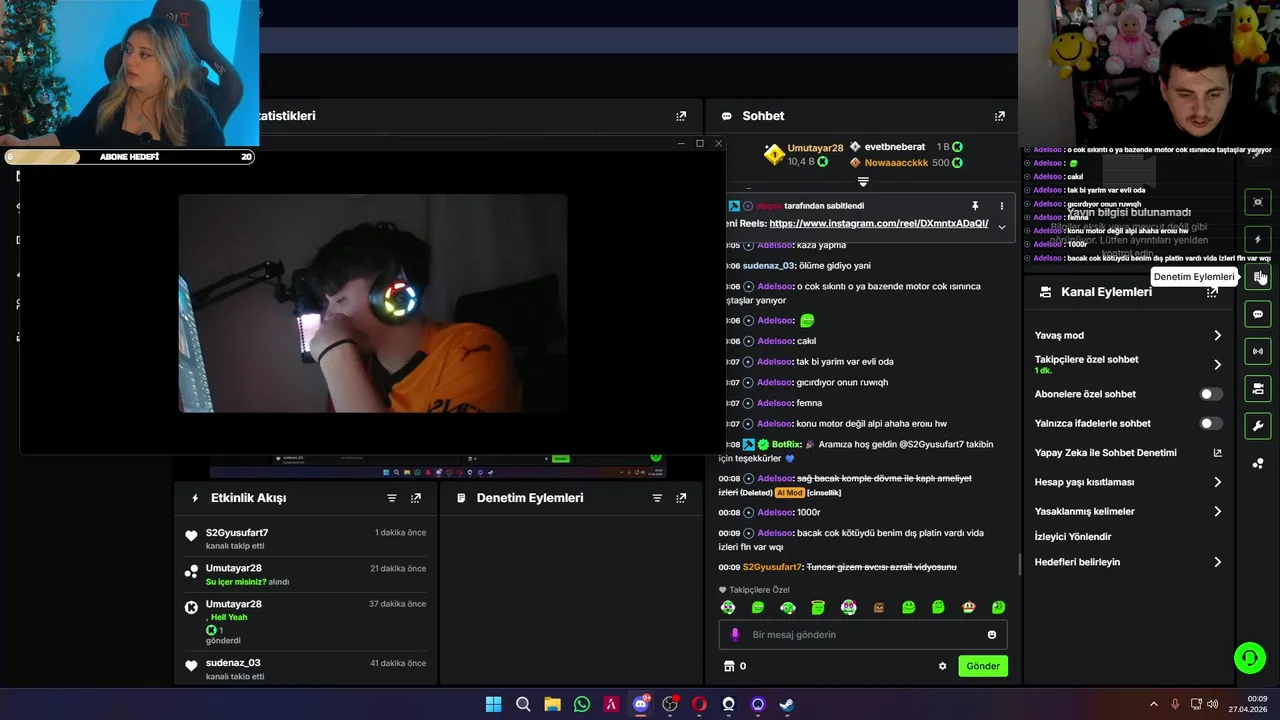Open the emoji picker in chat input
This screenshot has height=720, width=1280.
click(x=992, y=634)
